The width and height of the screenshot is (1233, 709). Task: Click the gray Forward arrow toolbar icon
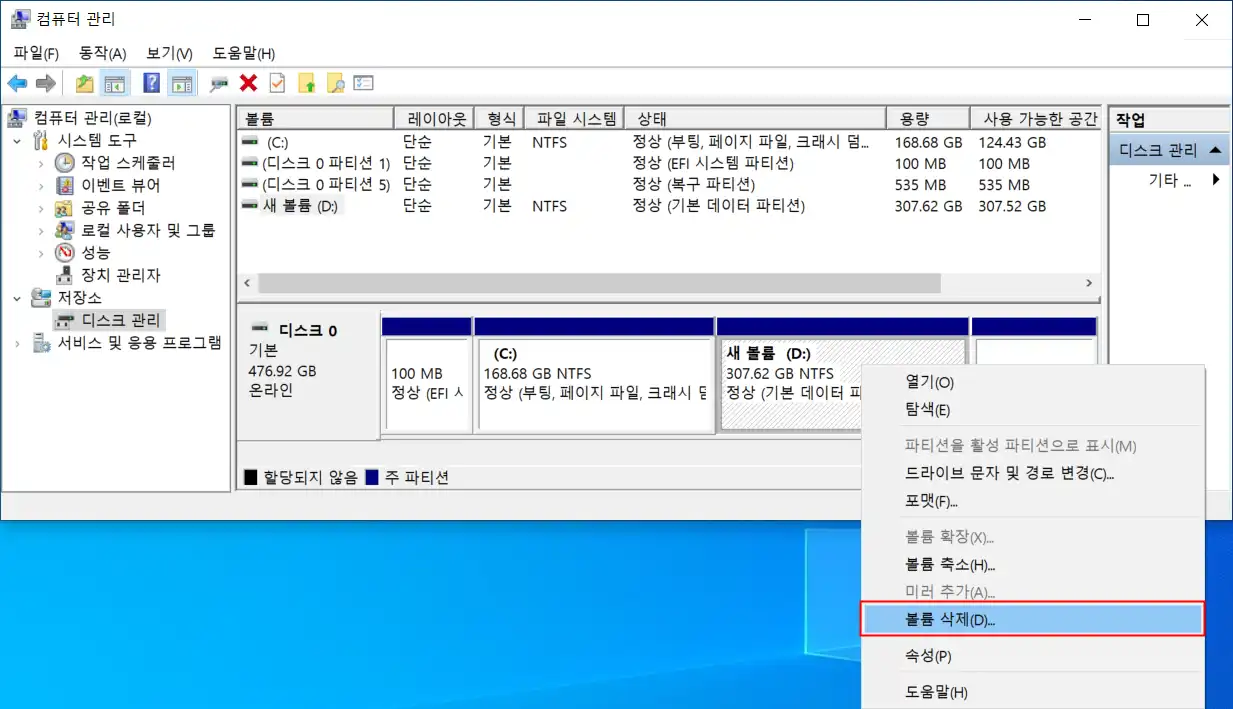[x=45, y=84]
